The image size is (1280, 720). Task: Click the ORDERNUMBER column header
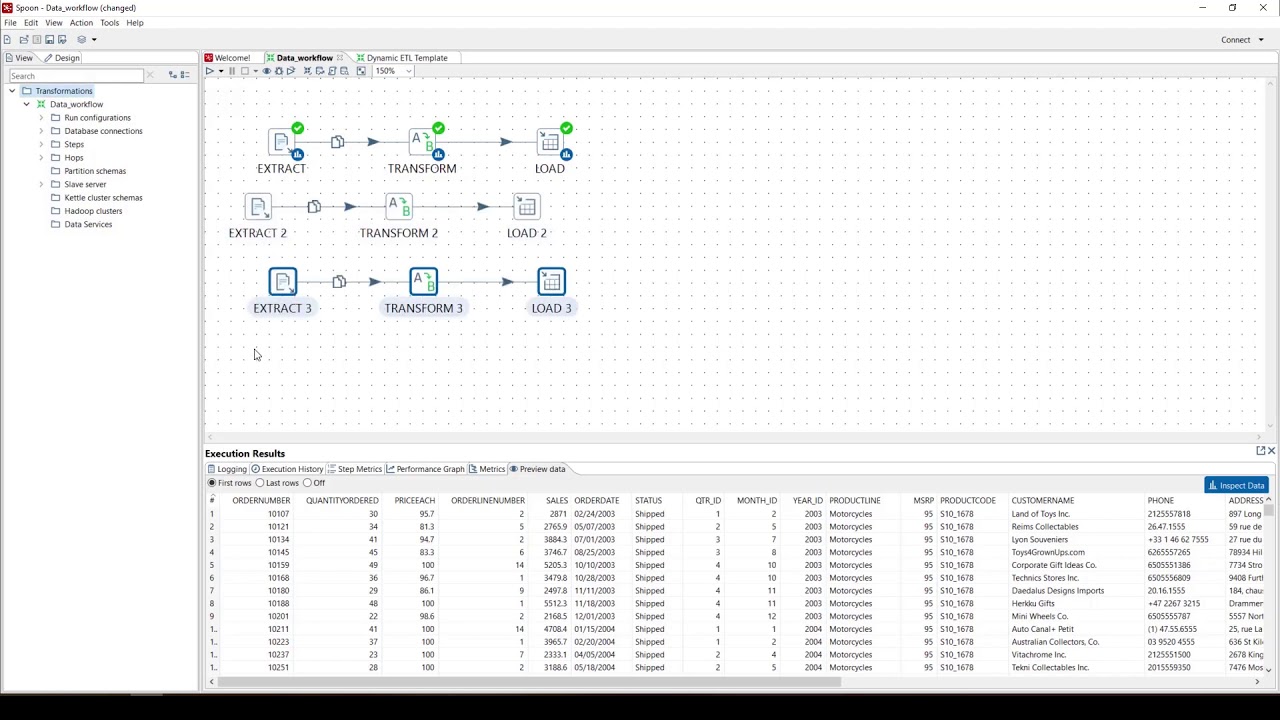tap(261, 500)
